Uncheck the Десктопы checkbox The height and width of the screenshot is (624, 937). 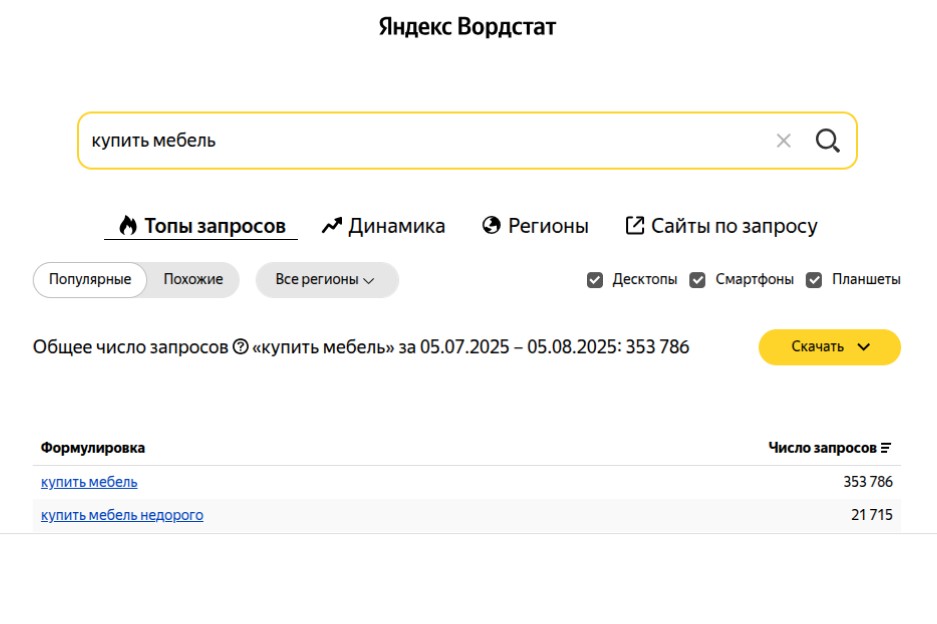pyautogui.click(x=595, y=280)
